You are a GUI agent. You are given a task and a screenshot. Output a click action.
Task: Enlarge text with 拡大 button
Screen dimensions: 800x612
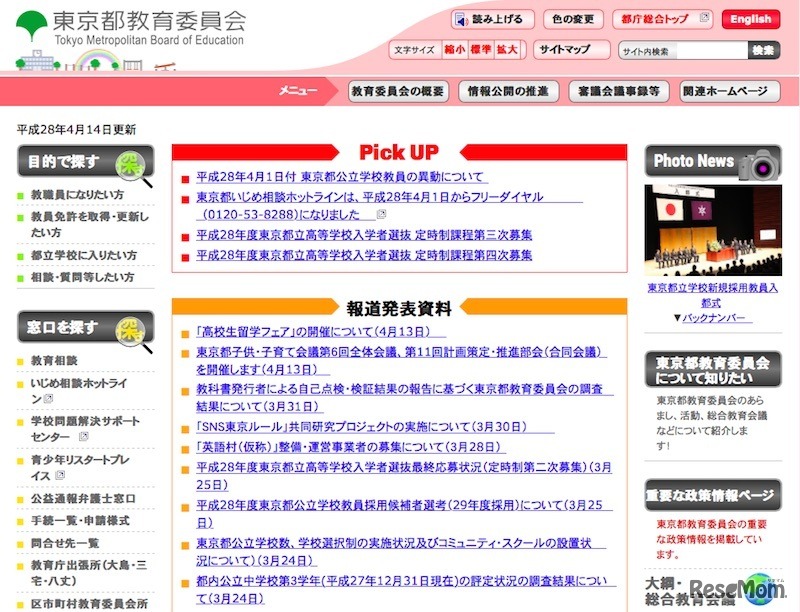pyautogui.click(x=507, y=50)
